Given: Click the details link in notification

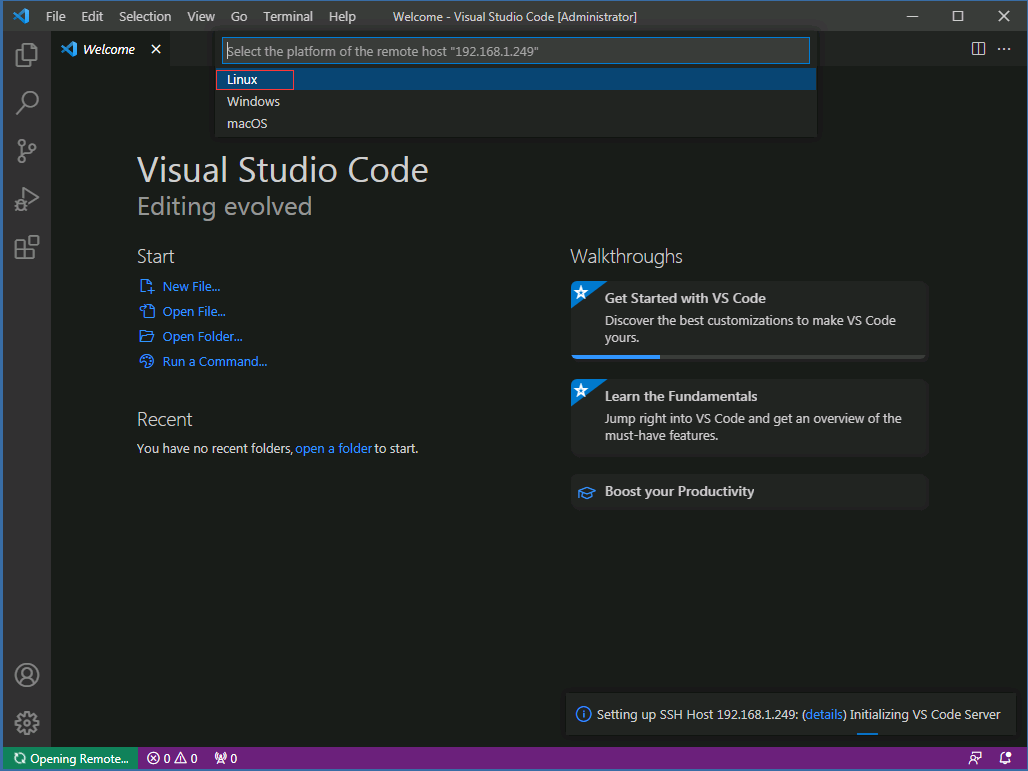Looking at the screenshot, I should (824, 715).
